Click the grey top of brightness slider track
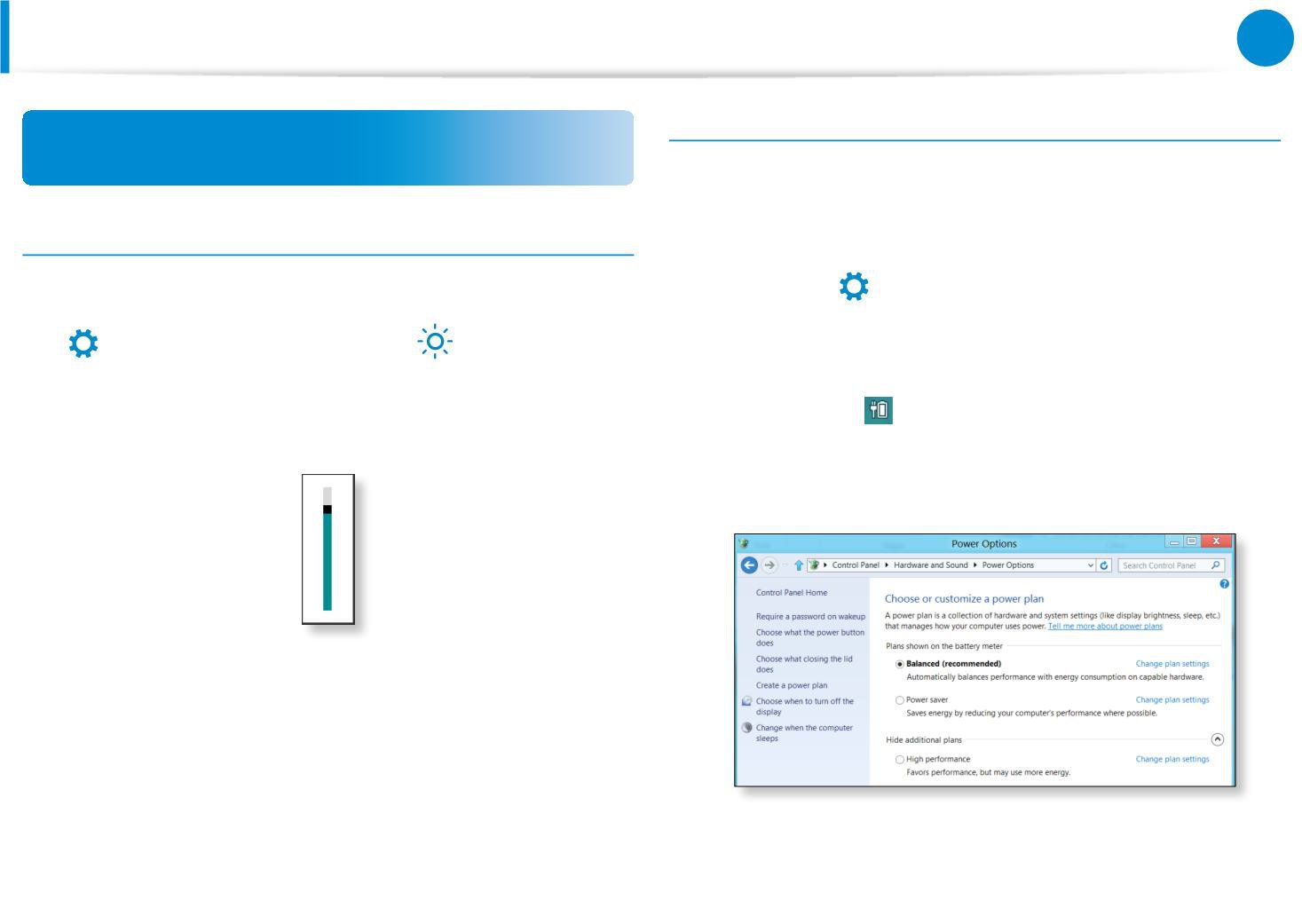Viewport: 1302px width, 924px height. click(x=327, y=495)
